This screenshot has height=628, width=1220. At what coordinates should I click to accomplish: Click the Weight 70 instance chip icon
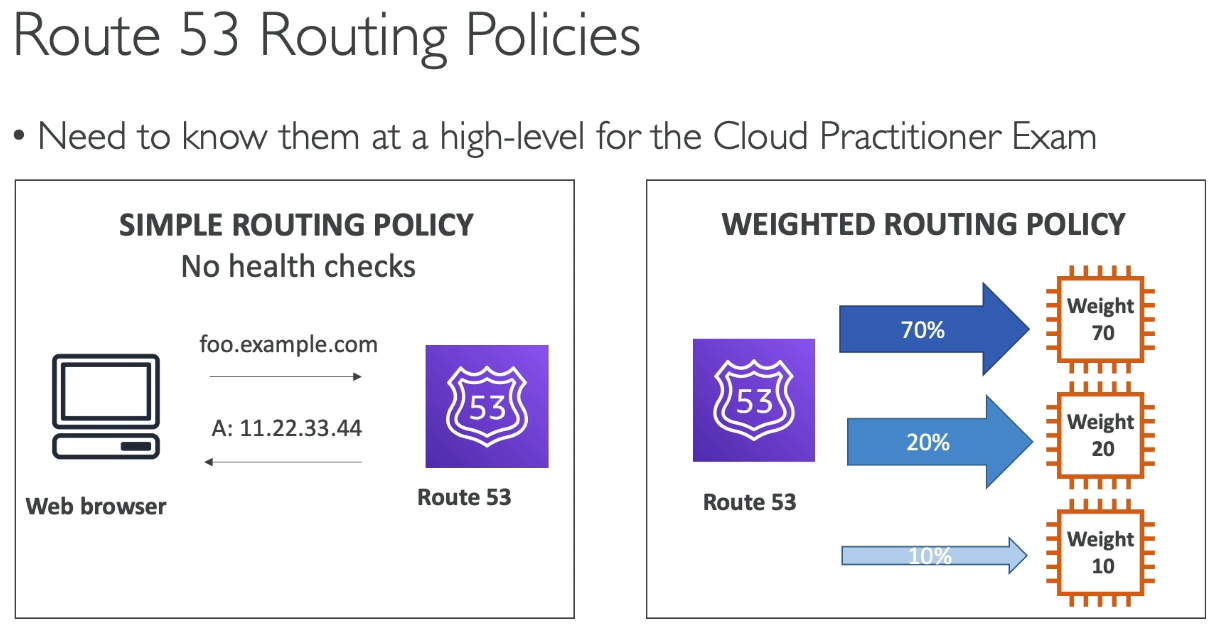click(x=1101, y=318)
